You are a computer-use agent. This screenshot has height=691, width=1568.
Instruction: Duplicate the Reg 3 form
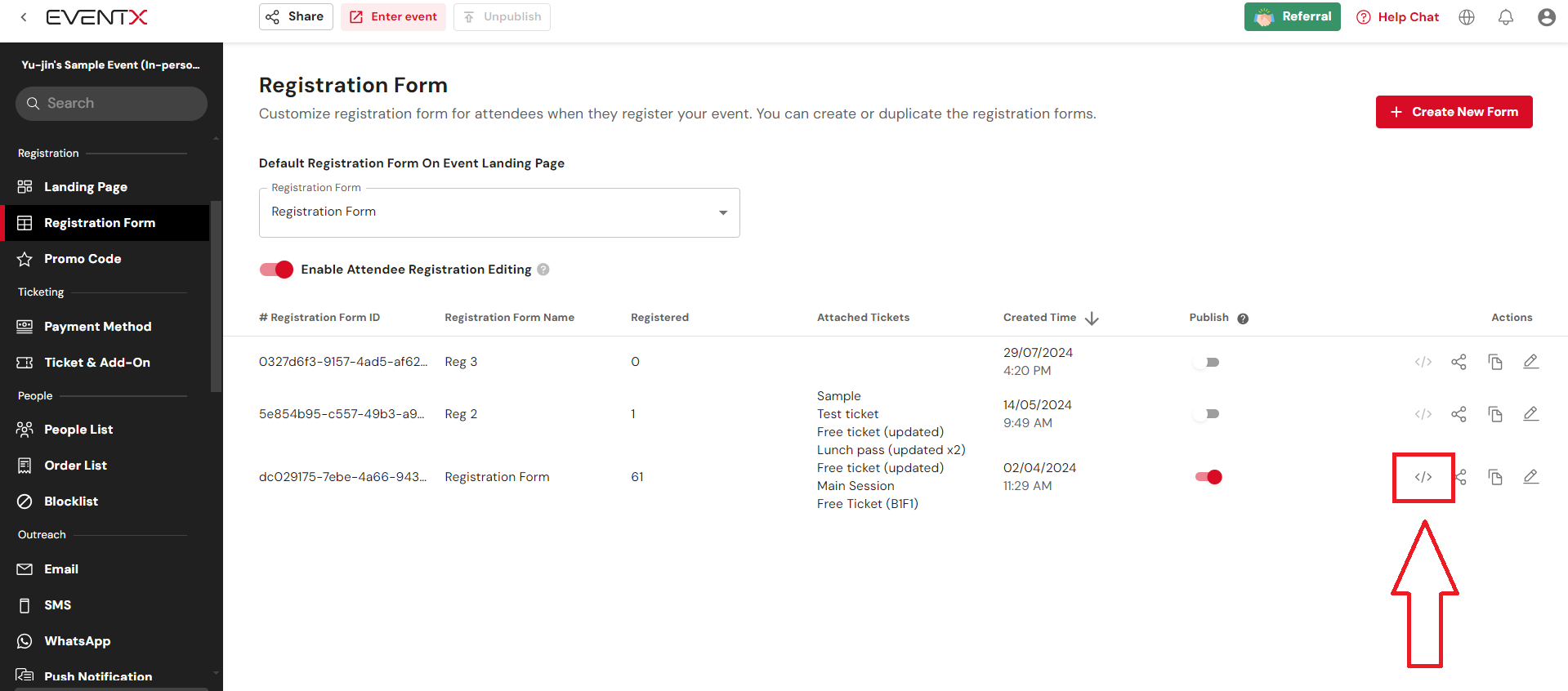(x=1495, y=362)
